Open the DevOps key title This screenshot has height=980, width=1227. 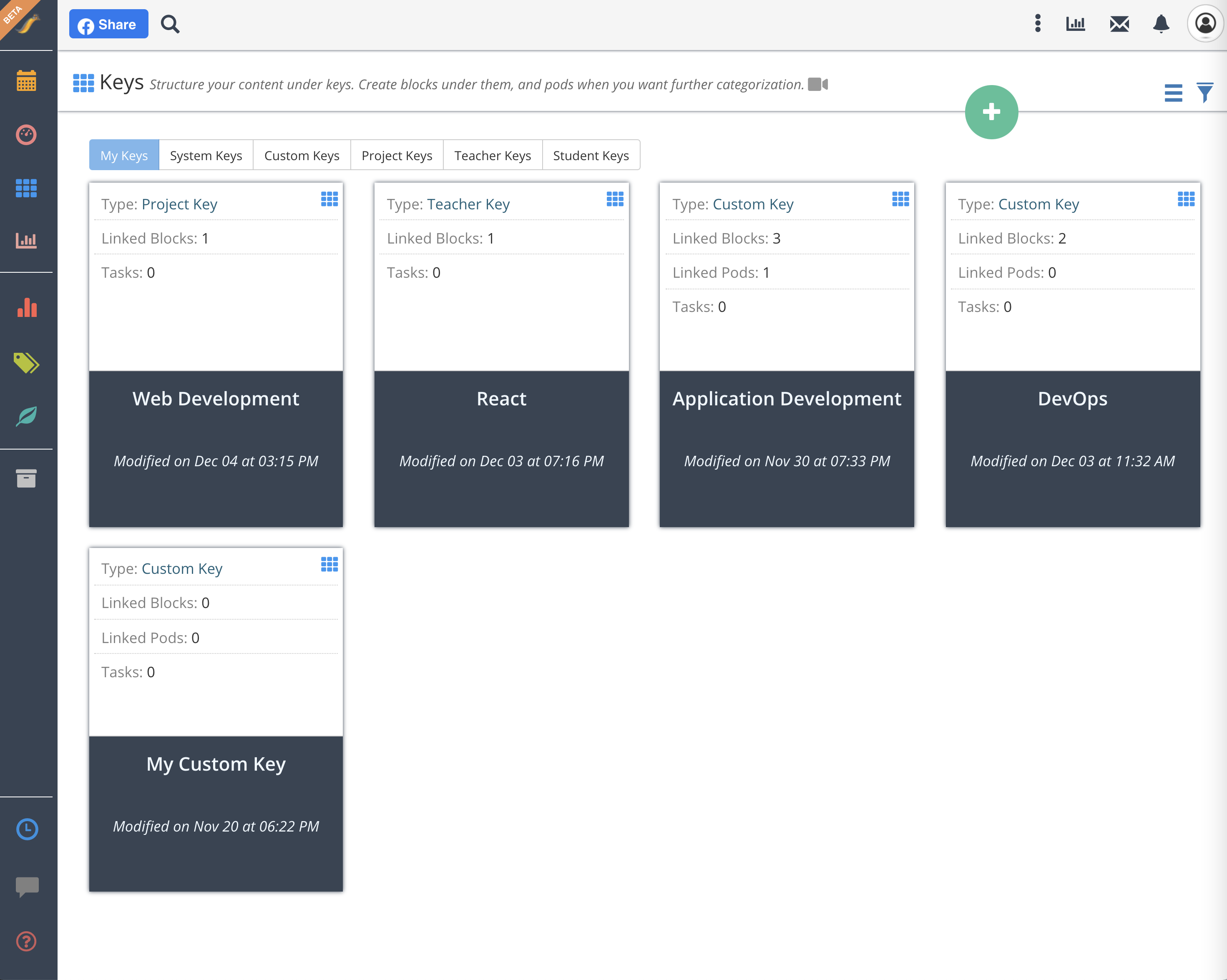[1073, 398]
